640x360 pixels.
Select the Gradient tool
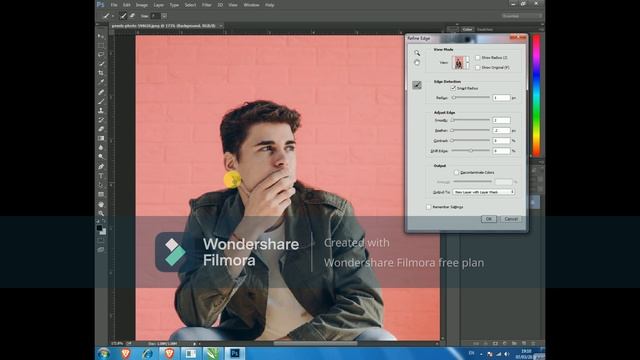(101, 138)
